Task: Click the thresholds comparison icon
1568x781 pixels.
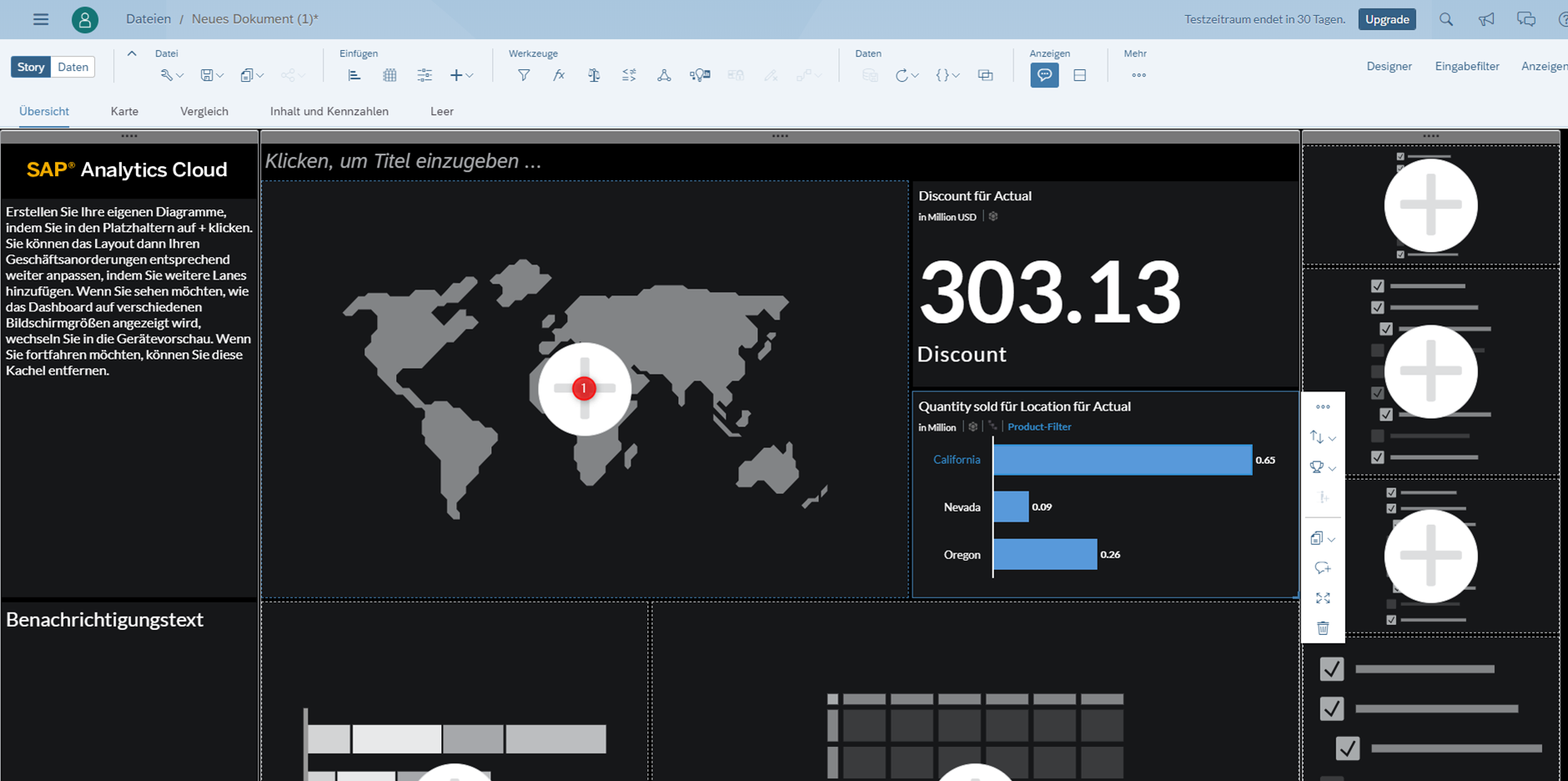Action: click(x=629, y=75)
